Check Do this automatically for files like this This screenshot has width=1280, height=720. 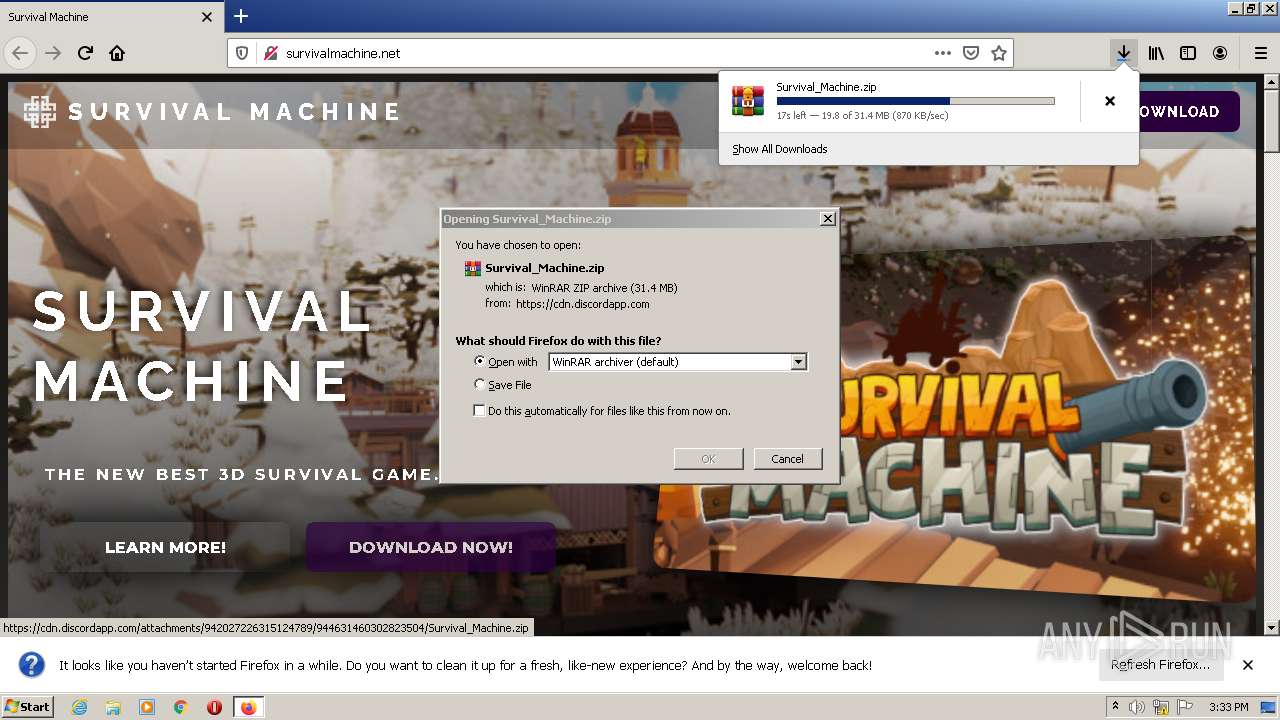click(x=480, y=411)
